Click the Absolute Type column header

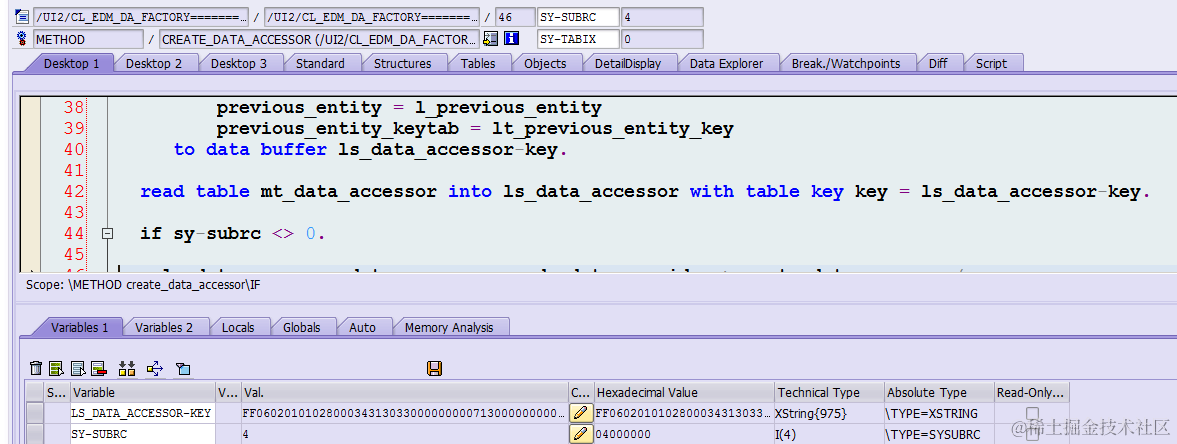938,392
